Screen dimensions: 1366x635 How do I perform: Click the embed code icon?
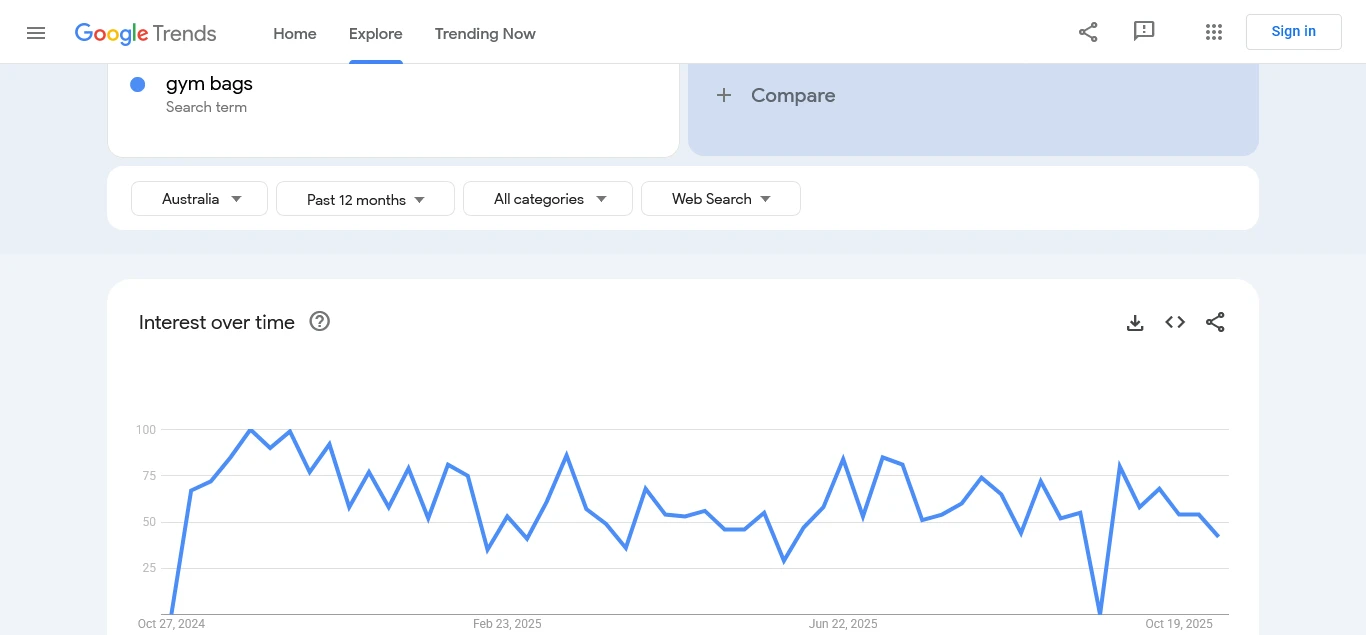tap(1175, 322)
